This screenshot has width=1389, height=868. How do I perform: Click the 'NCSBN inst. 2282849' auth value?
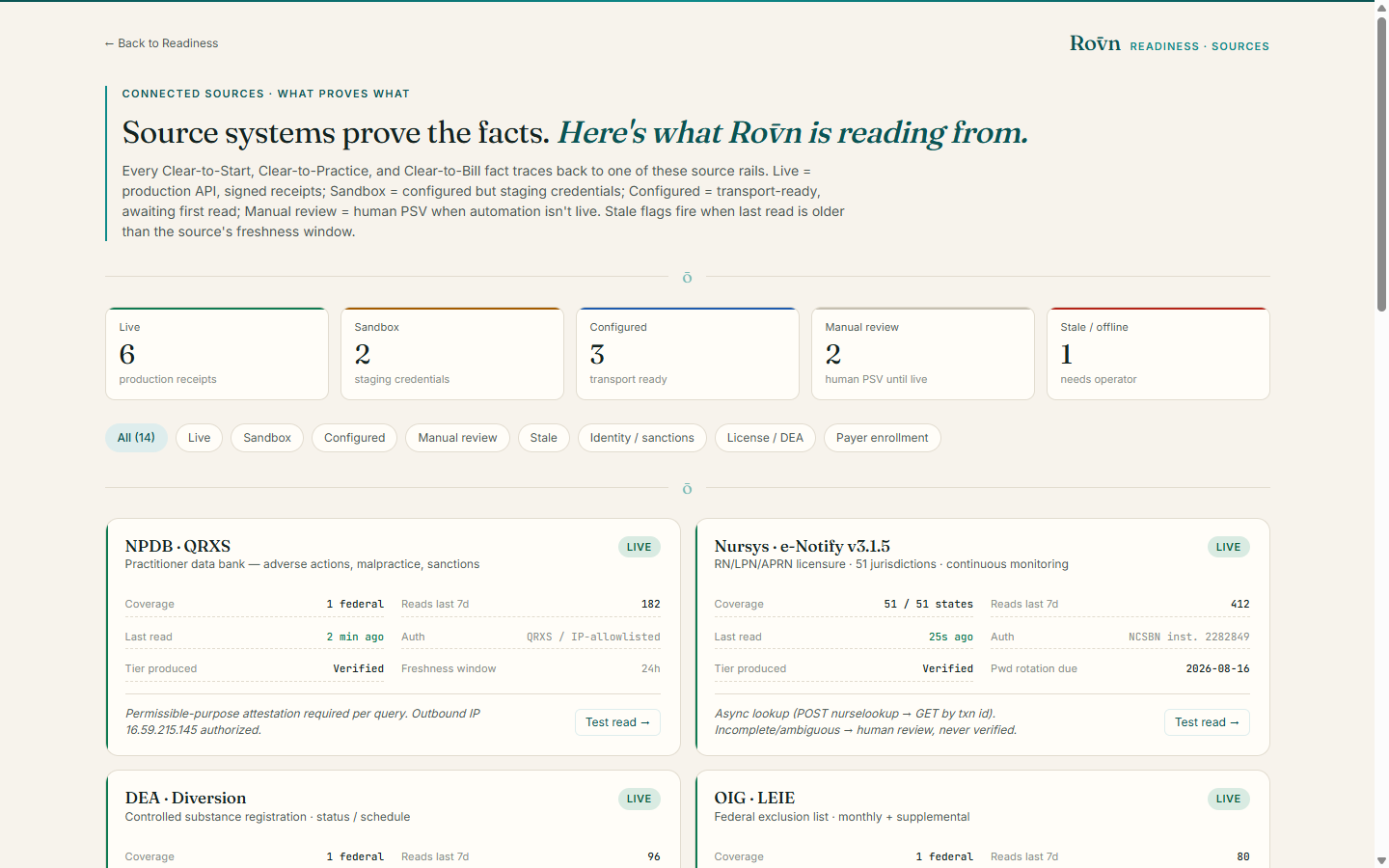click(x=1189, y=637)
